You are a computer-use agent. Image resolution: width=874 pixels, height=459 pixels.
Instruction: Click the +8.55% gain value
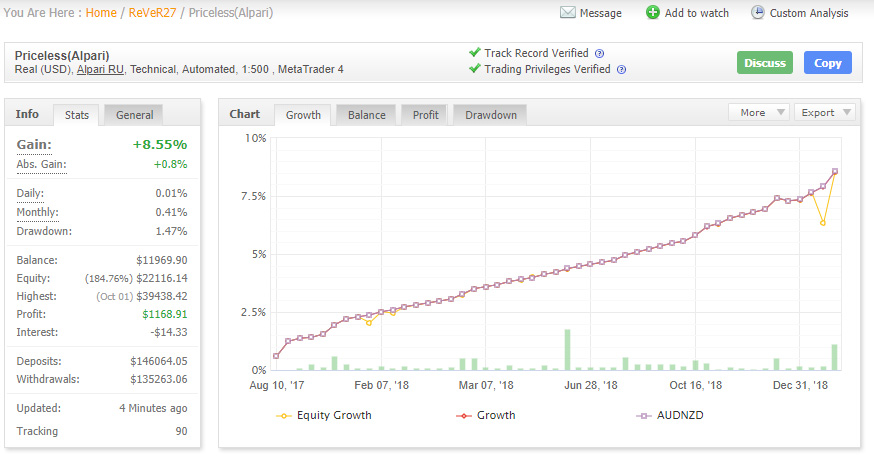tap(159, 145)
